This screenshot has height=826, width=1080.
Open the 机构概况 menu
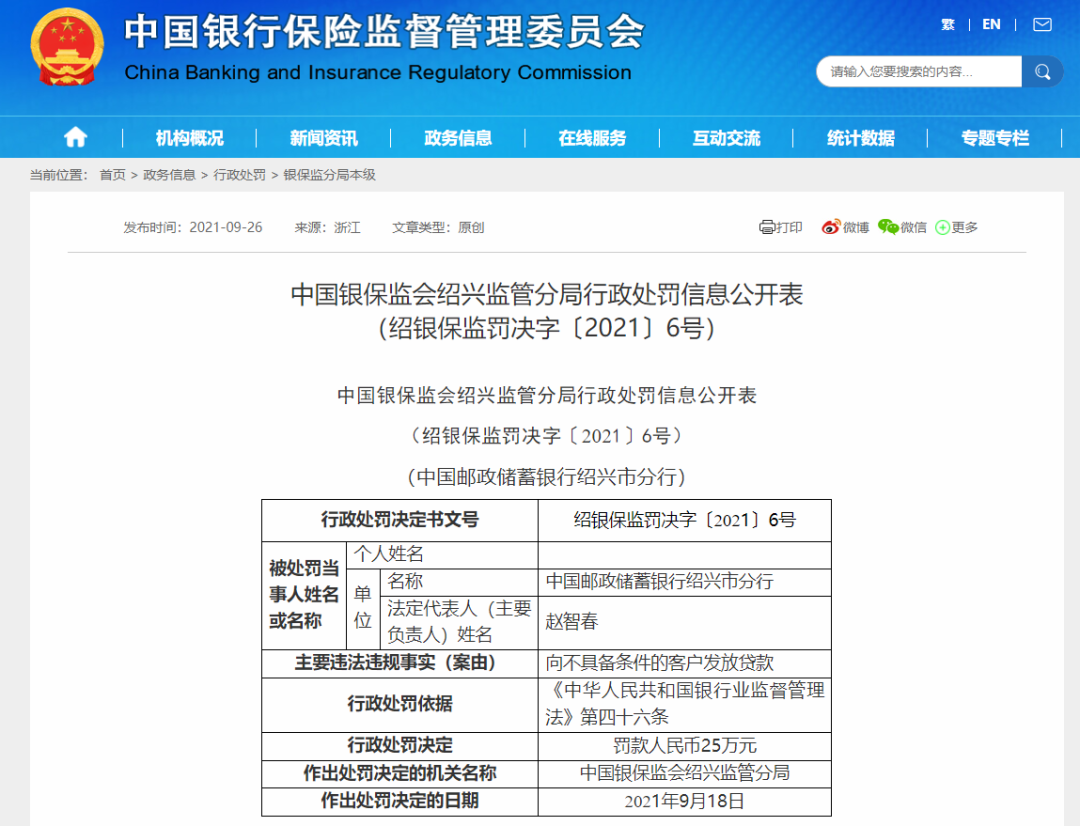coord(189,138)
